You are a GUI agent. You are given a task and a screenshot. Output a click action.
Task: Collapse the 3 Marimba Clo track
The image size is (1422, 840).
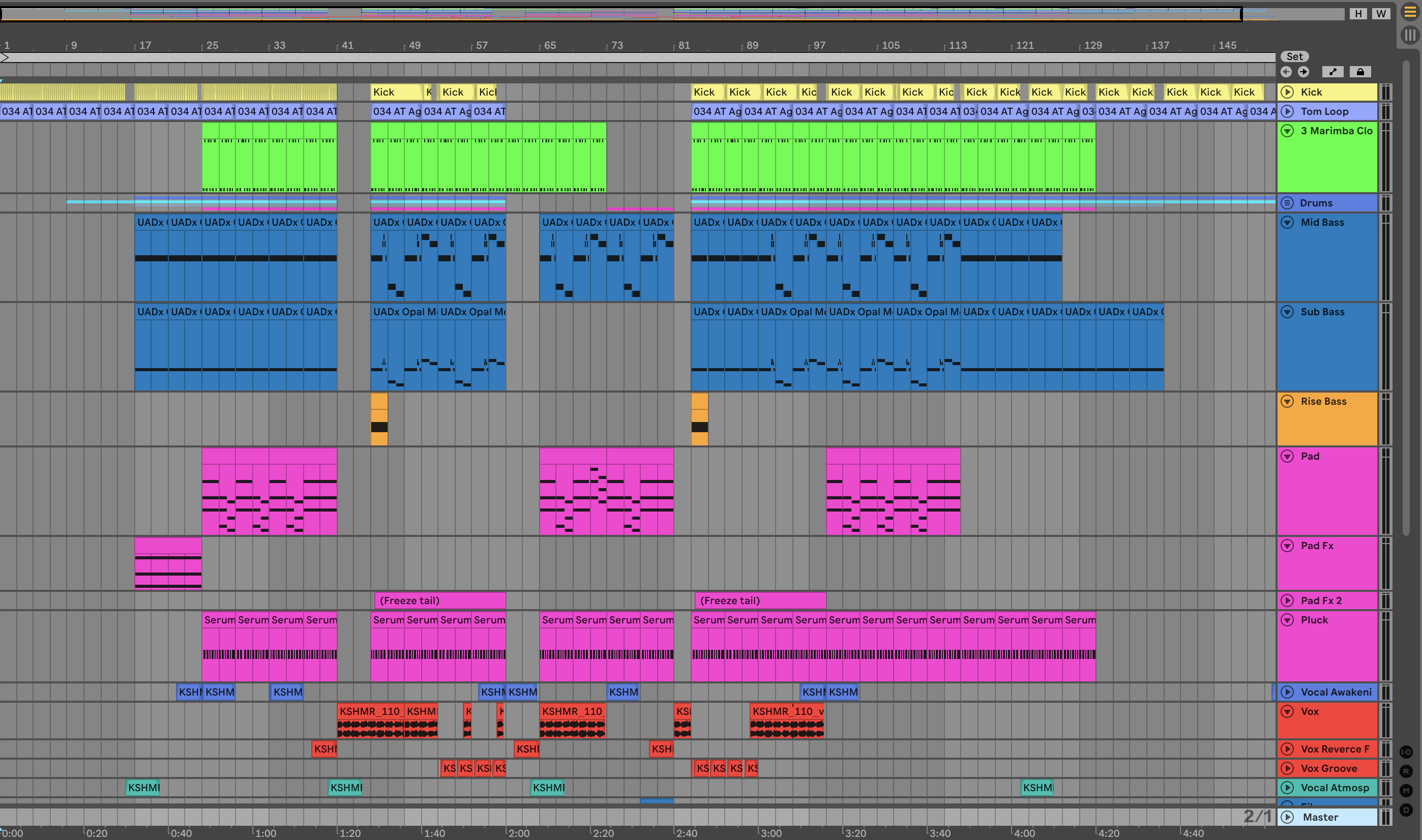coord(1287,131)
